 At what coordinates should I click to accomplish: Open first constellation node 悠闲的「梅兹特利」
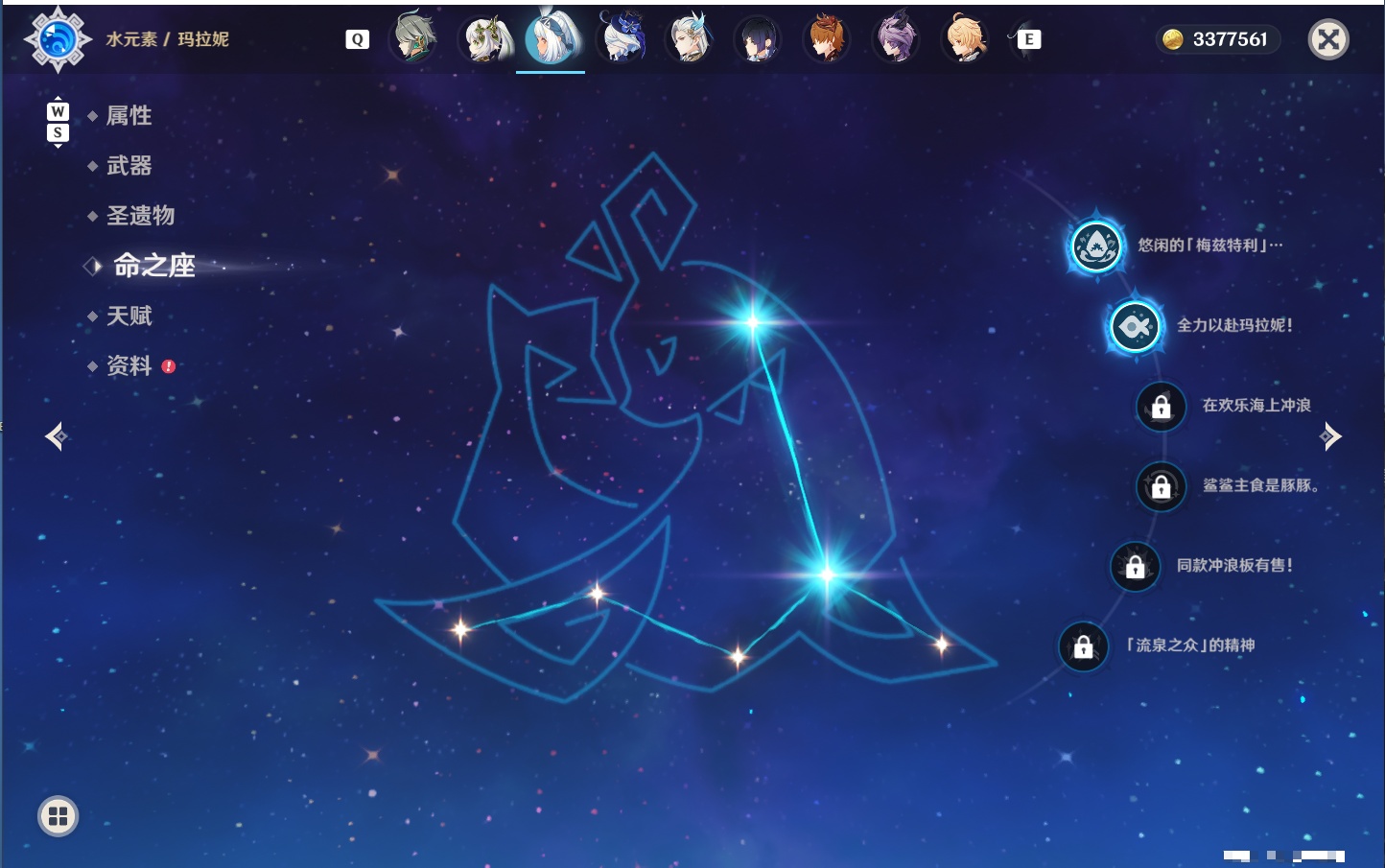[x=1095, y=246]
